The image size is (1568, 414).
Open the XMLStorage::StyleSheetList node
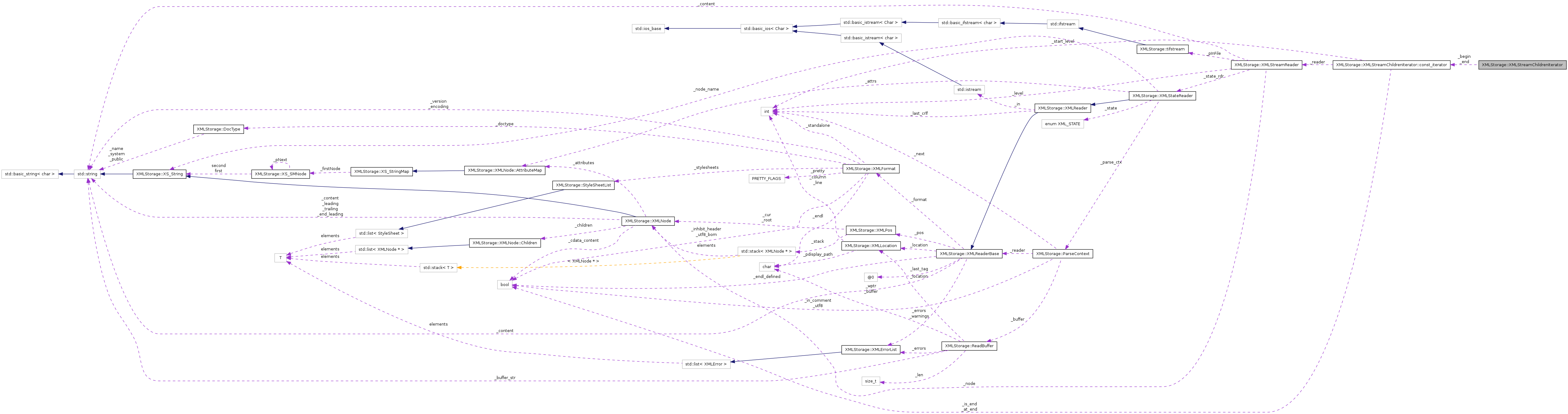pyautogui.click(x=583, y=185)
